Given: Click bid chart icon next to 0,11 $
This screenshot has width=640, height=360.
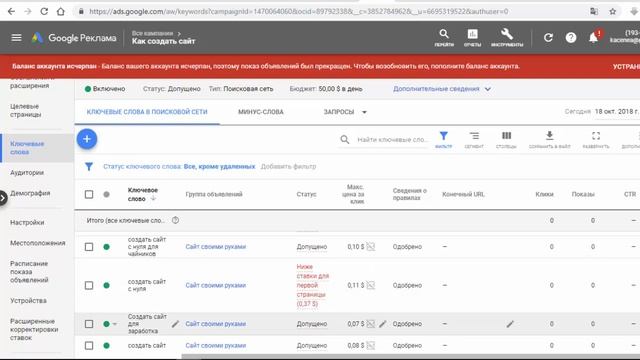Looking at the screenshot, I should pos(371,285).
